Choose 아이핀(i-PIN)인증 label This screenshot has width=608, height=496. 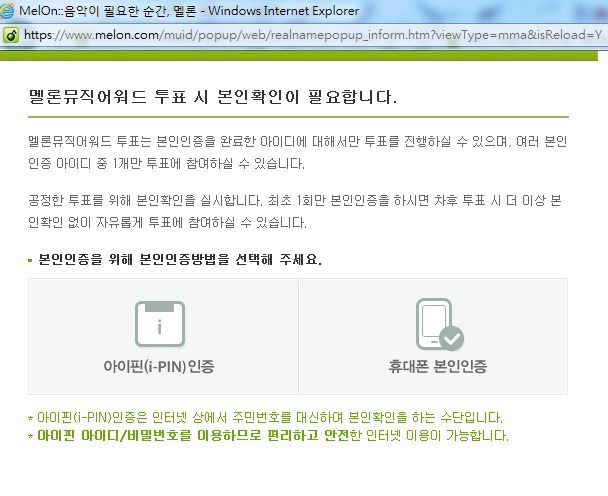click(x=159, y=366)
